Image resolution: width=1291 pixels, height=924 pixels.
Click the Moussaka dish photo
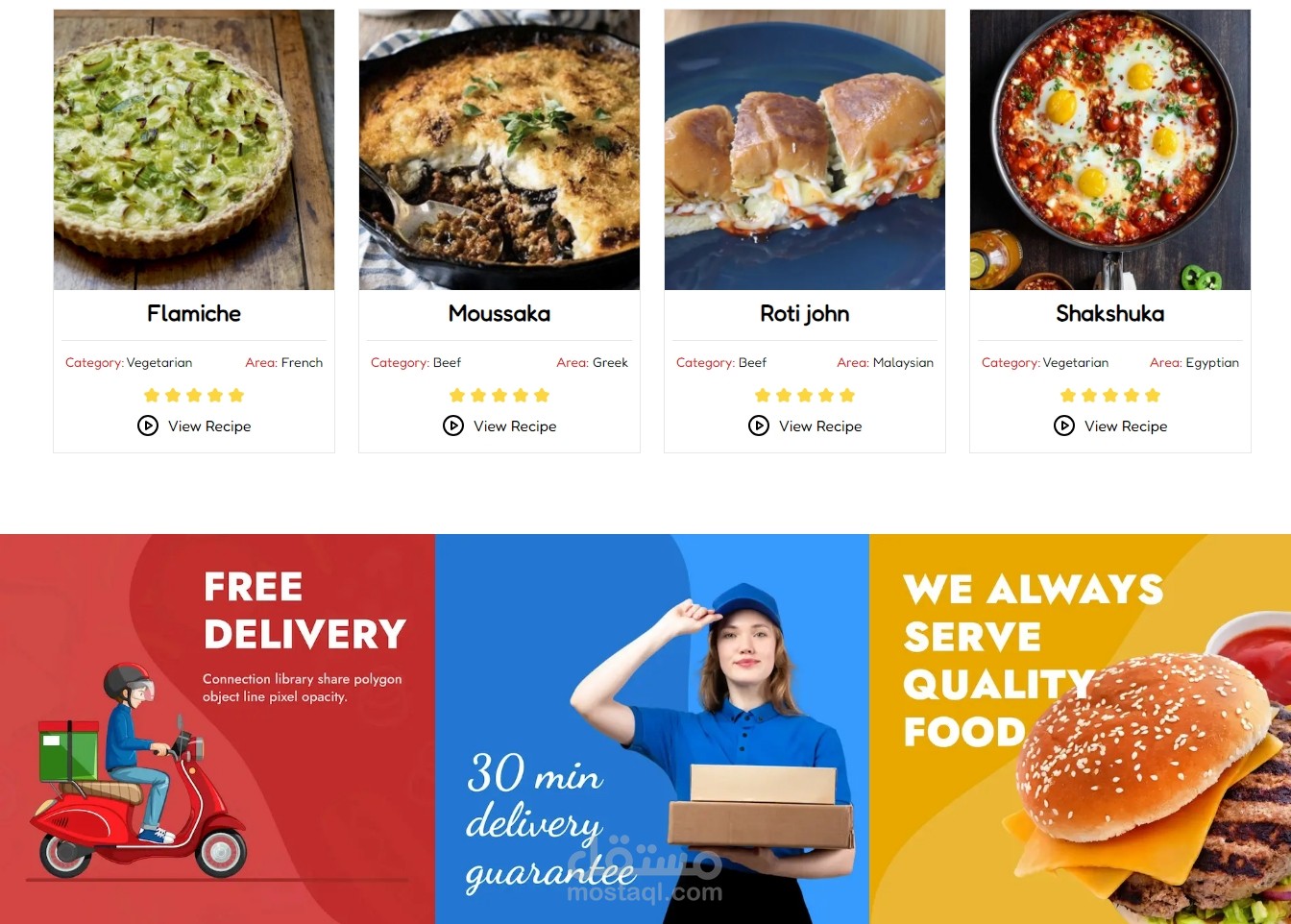tap(499, 150)
